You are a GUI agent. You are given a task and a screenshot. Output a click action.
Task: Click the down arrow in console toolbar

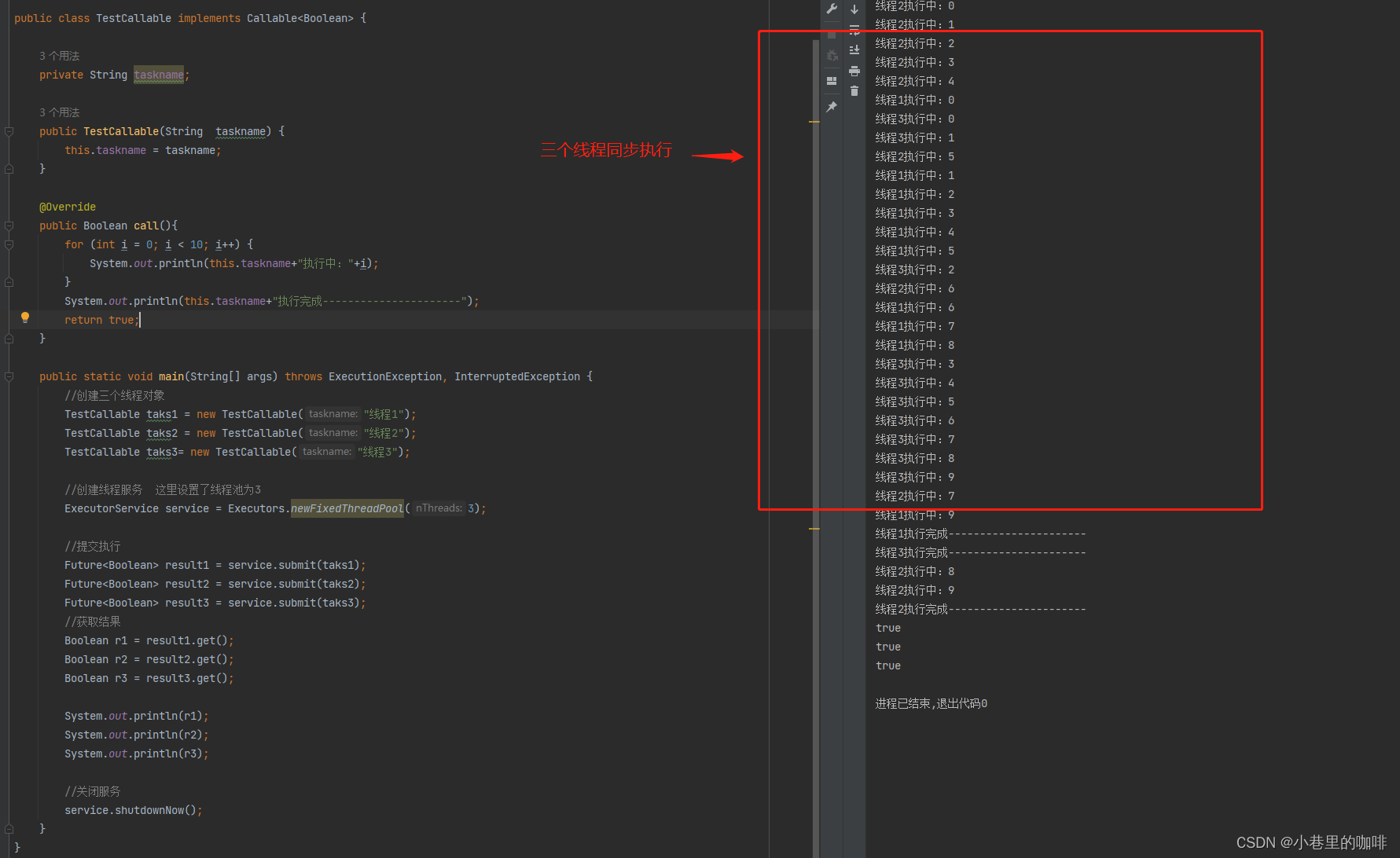click(854, 9)
